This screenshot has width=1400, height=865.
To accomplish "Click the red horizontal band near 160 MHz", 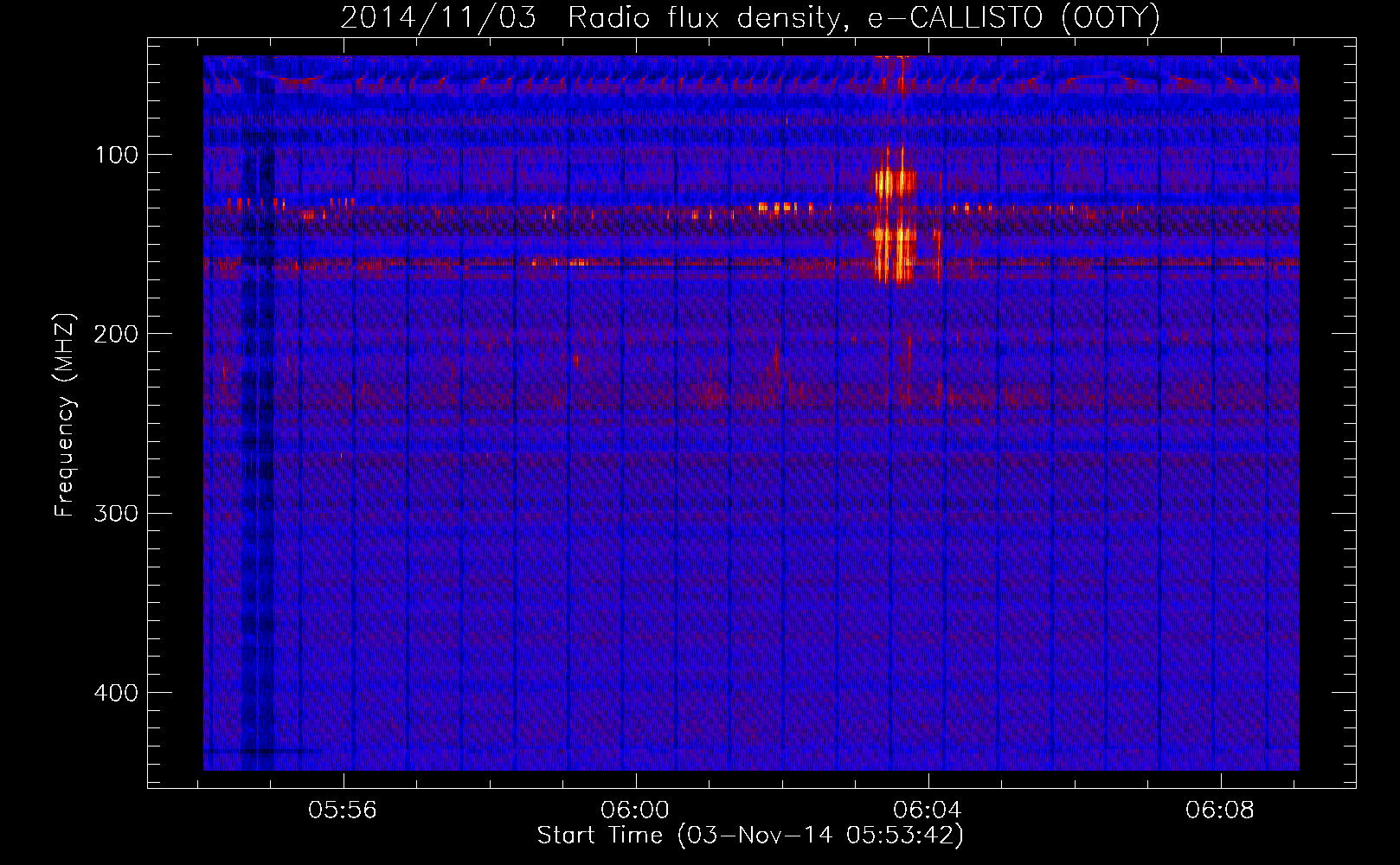I will pos(751,261).
